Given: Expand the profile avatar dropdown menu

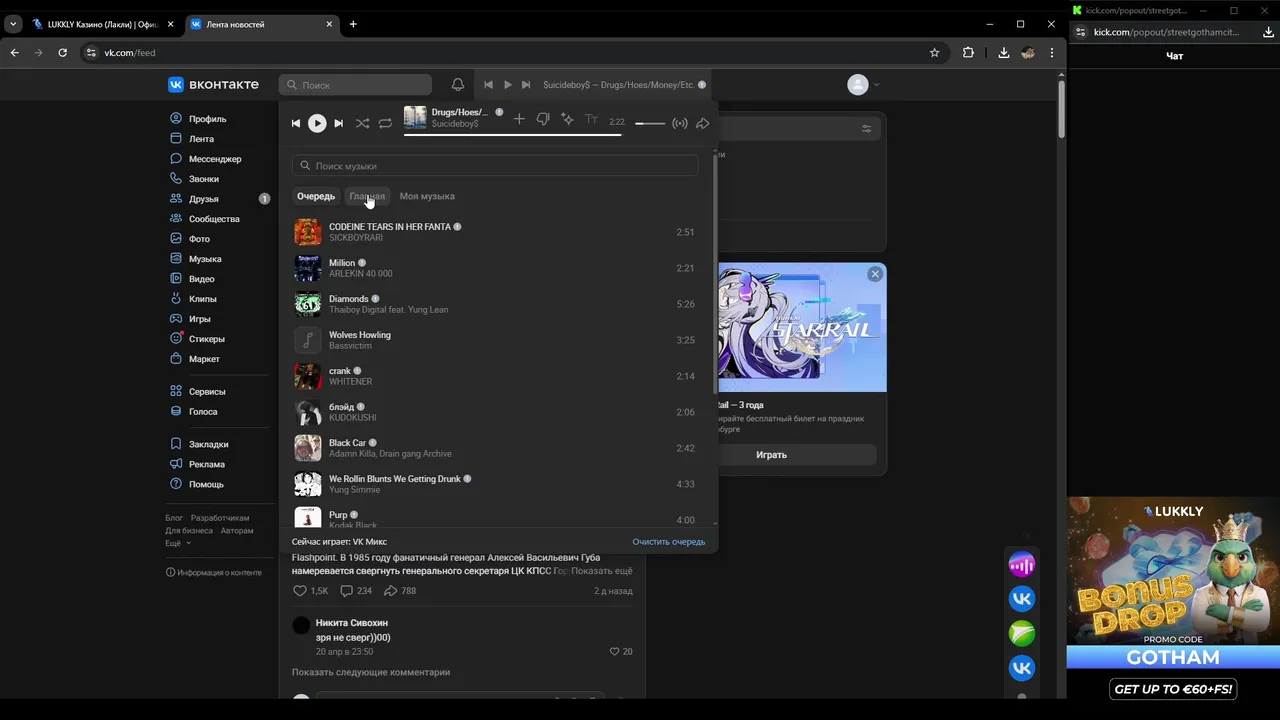Looking at the screenshot, I should click(864, 85).
